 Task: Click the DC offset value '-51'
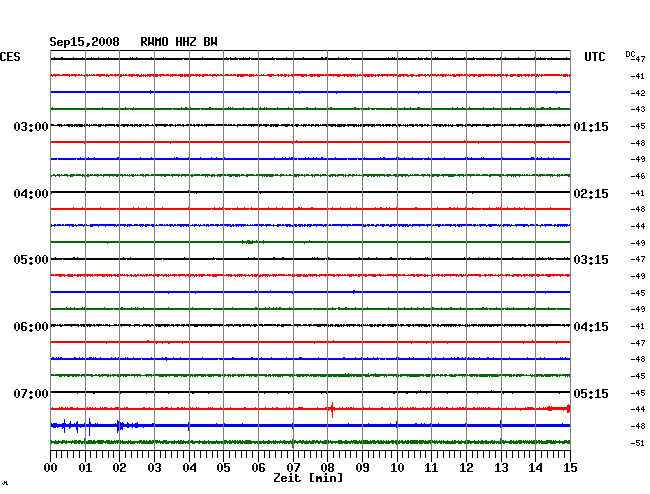tap(638, 443)
